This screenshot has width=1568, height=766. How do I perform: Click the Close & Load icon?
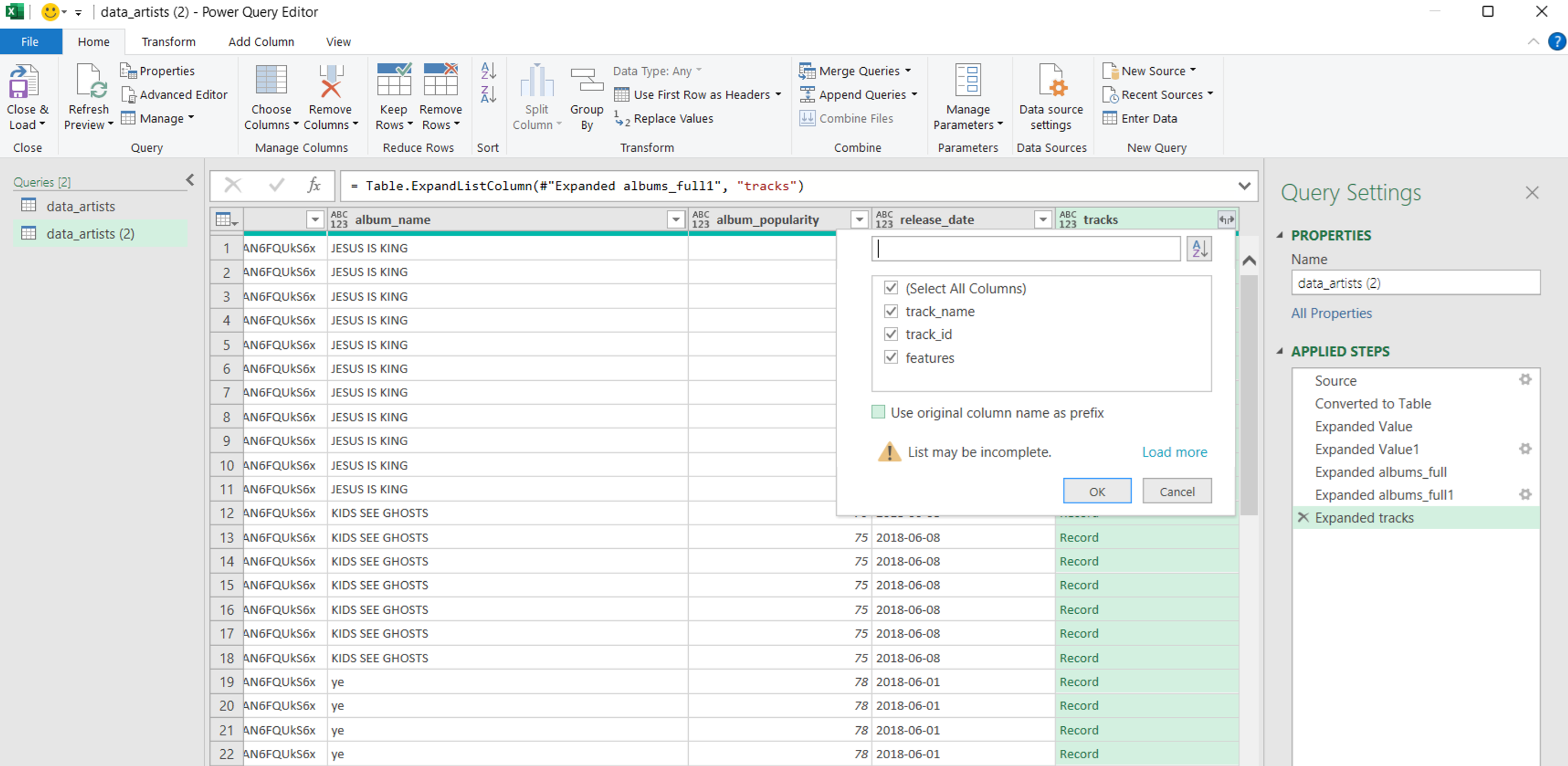click(x=24, y=82)
